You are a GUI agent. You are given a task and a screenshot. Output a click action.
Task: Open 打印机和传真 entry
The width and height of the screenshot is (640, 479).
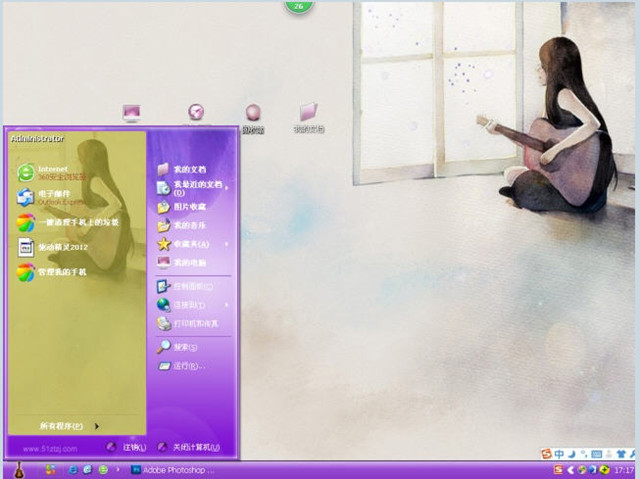[x=188, y=324]
